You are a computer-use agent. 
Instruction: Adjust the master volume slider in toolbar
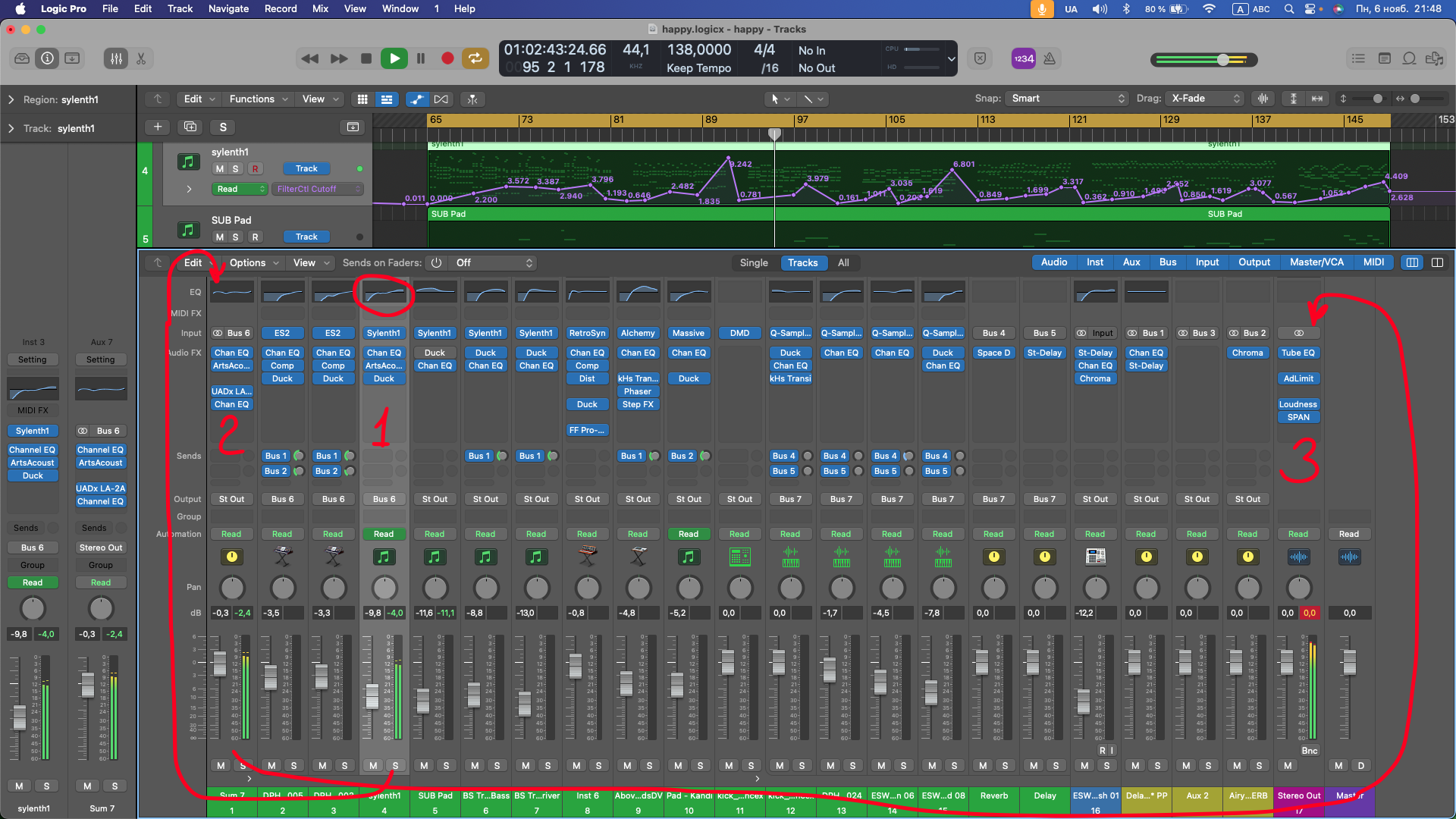pyautogui.click(x=1223, y=60)
